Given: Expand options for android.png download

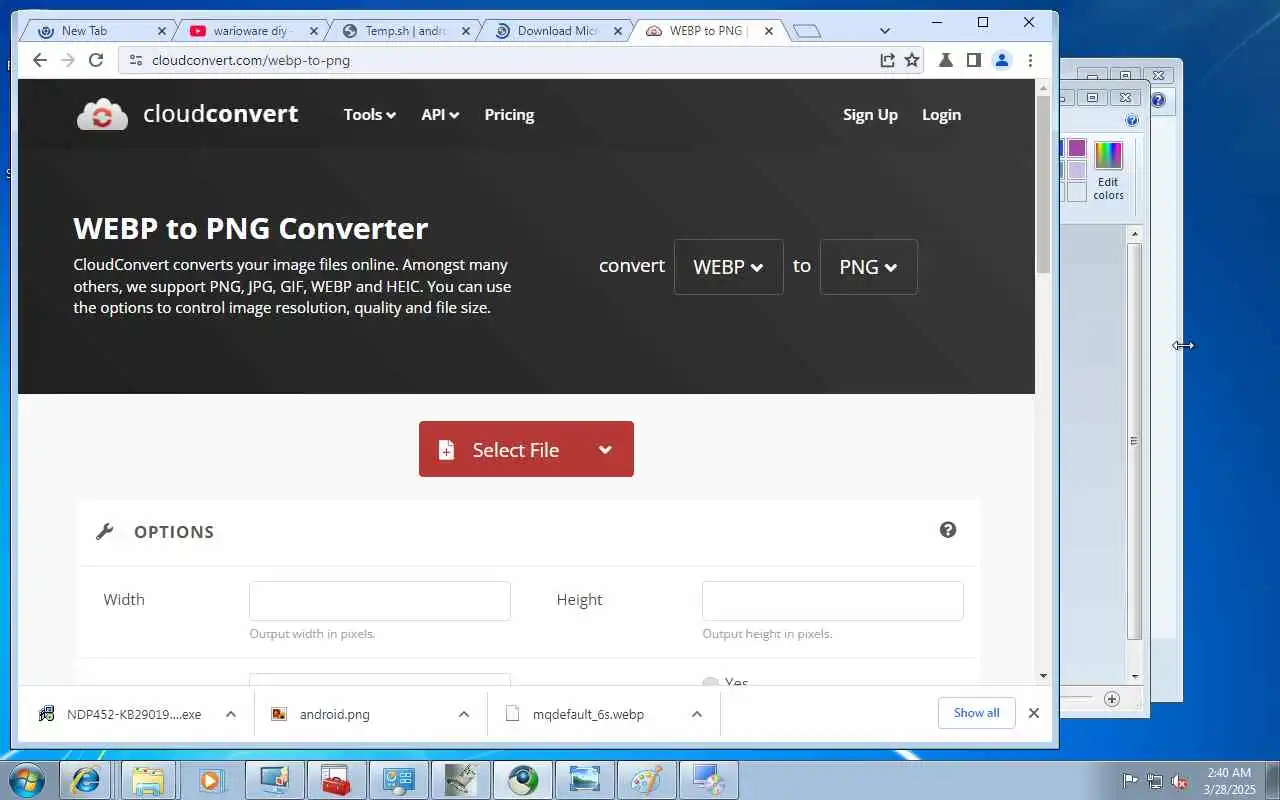Looking at the screenshot, I should pos(464,714).
